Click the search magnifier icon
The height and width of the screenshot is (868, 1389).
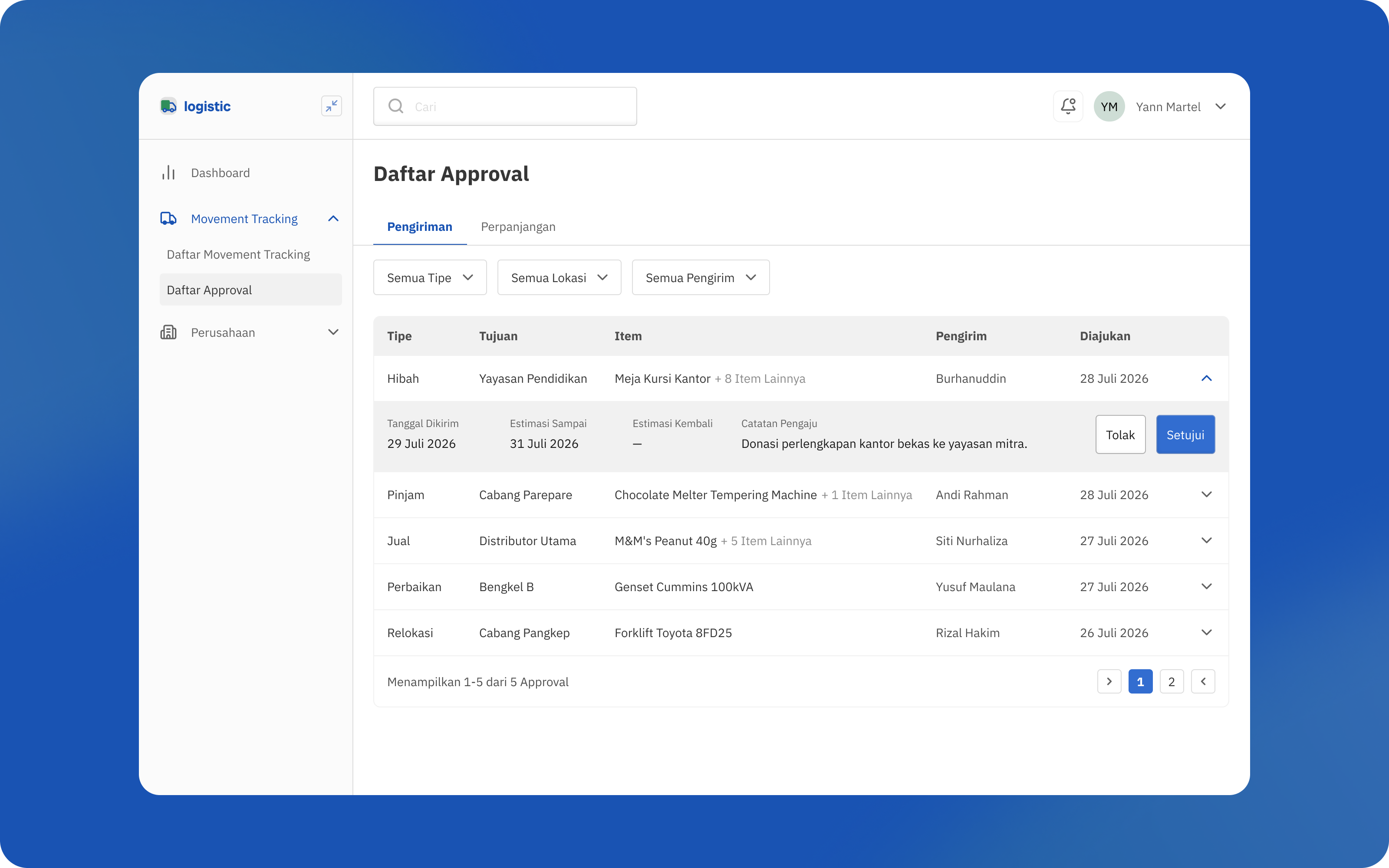[395, 106]
